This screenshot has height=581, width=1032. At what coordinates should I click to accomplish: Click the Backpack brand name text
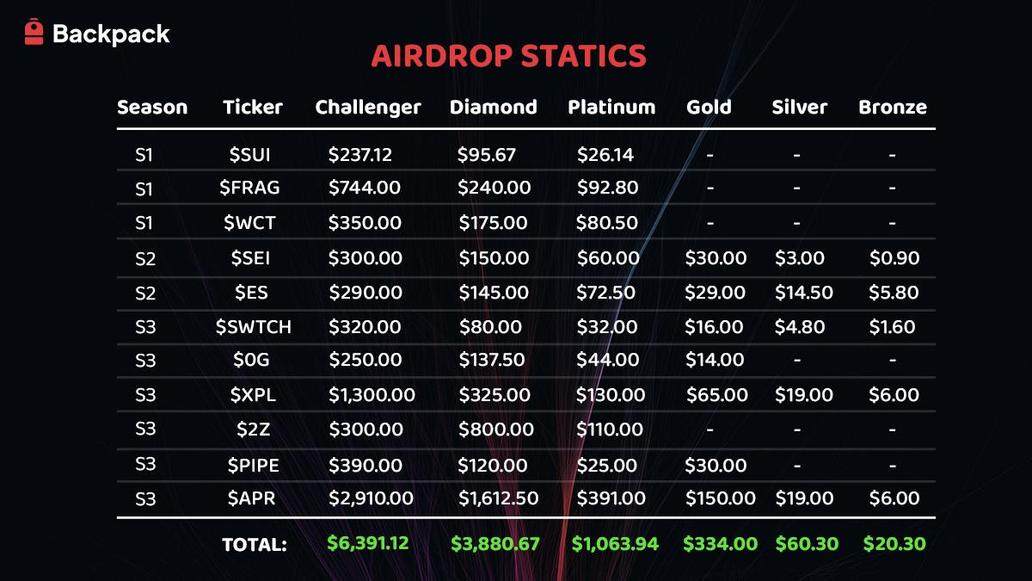[111, 34]
